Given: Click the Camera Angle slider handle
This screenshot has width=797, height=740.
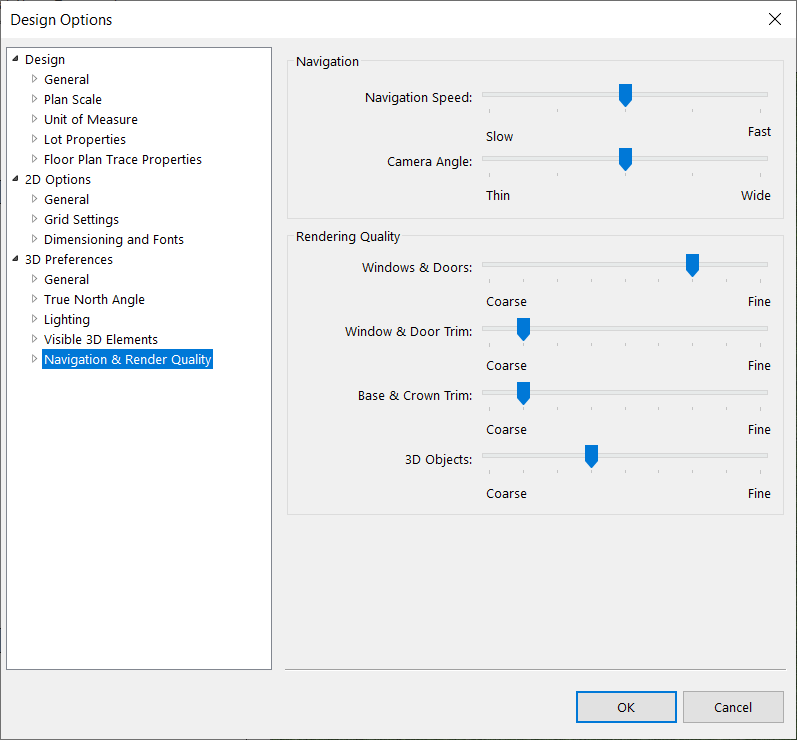Looking at the screenshot, I should coord(625,159).
